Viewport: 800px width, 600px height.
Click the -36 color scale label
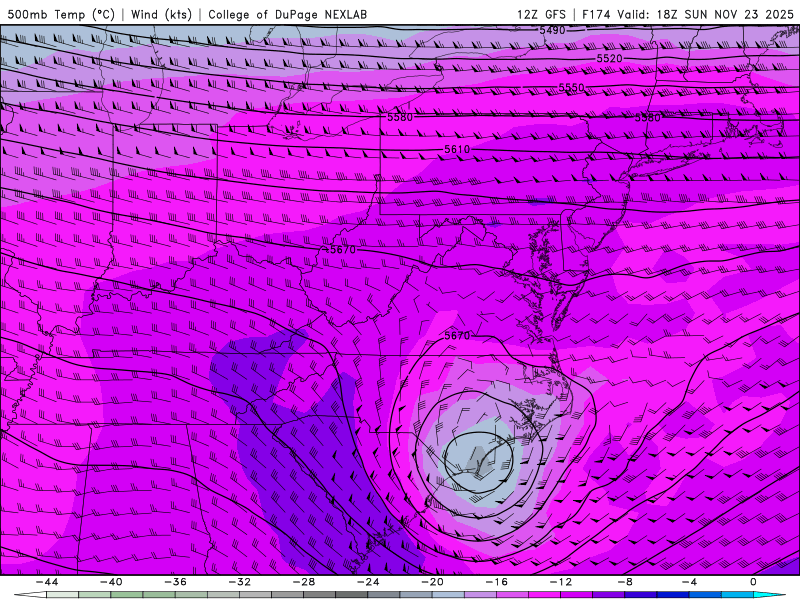[176, 582]
